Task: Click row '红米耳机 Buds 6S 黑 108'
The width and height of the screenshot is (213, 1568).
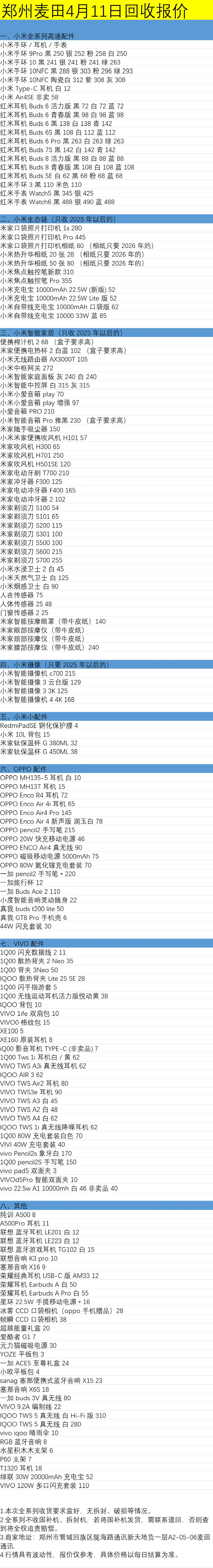Action: tap(58, 132)
